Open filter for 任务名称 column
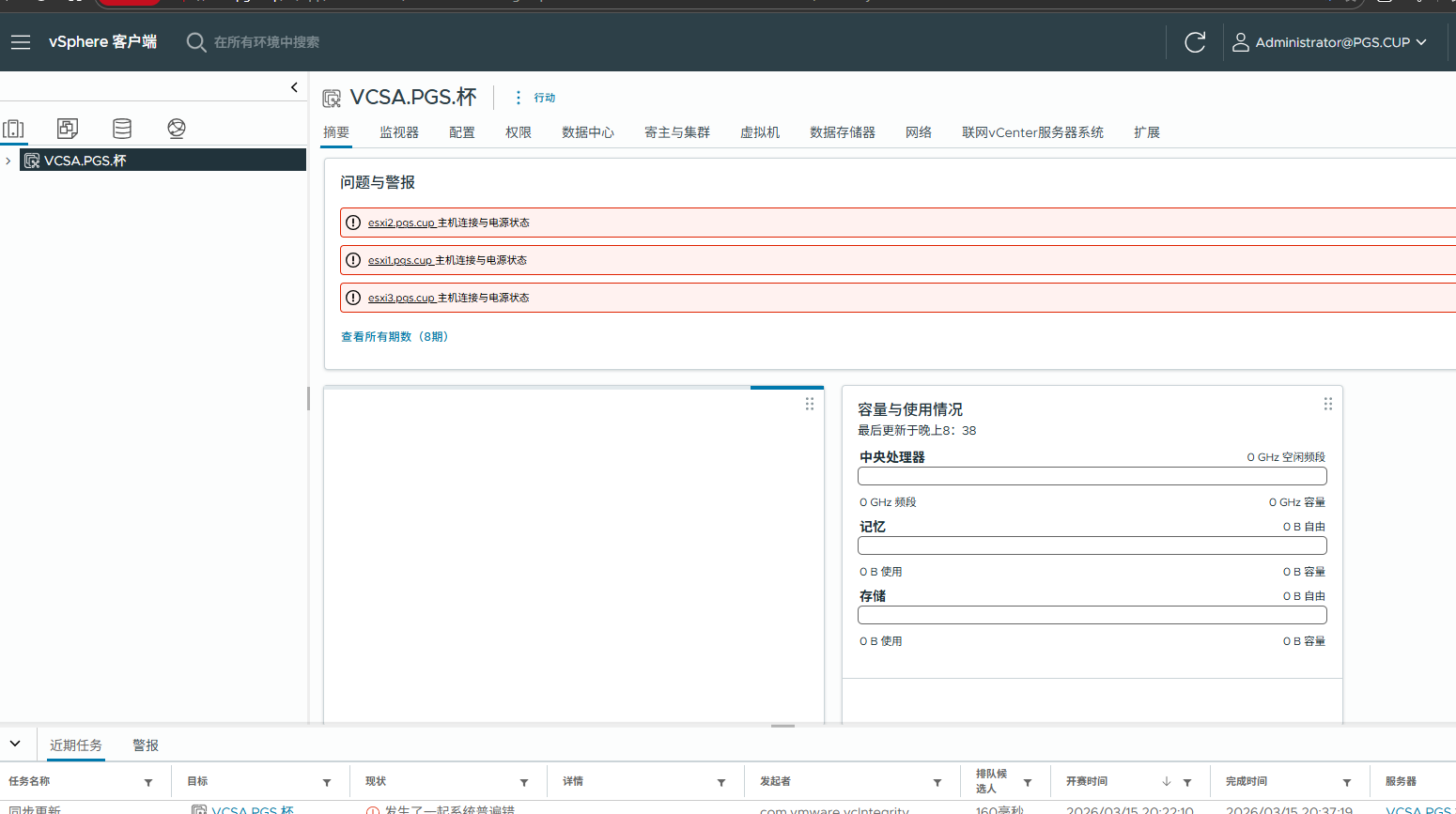The width and height of the screenshot is (1456, 814). [x=148, y=782]
